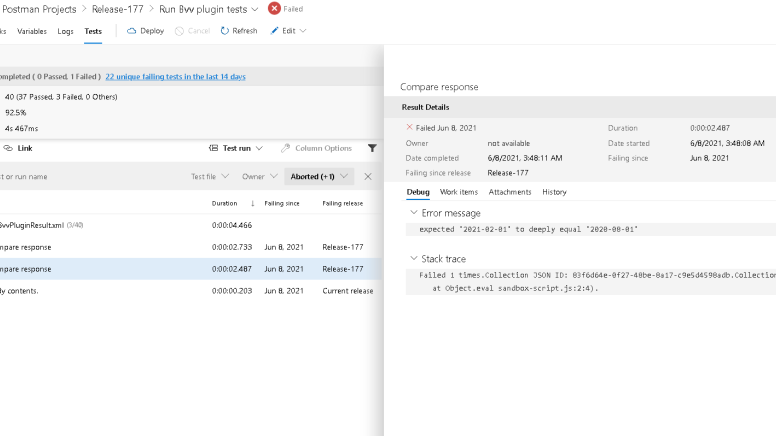
Task: Sort by the Duration arrow icon
Action: (252, 203)
